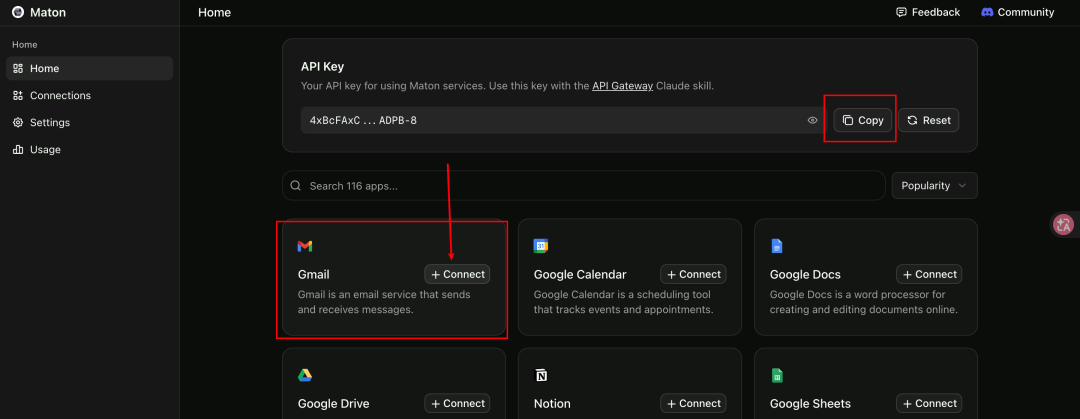
Task: Connect the Notion app
Action: pos(693,403)
